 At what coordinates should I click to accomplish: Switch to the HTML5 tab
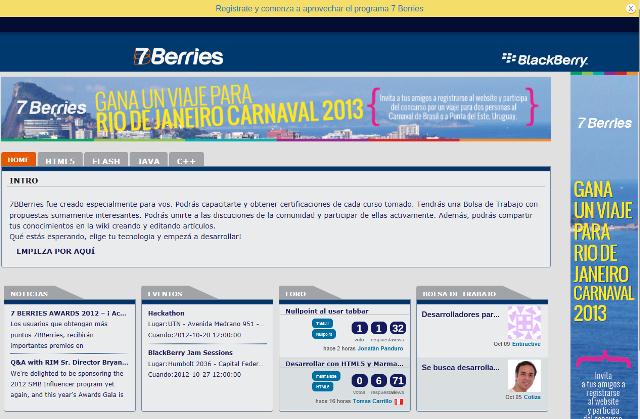[60, 160]
